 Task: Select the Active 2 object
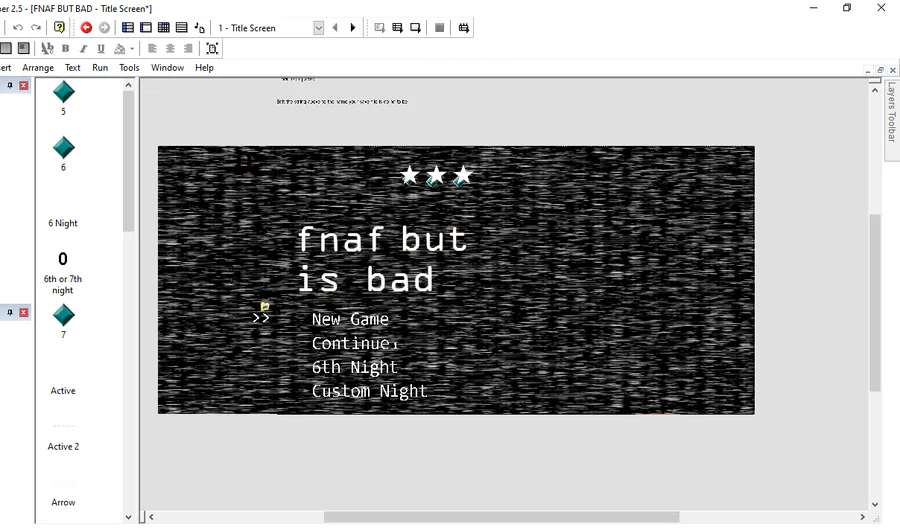(63, 446)
